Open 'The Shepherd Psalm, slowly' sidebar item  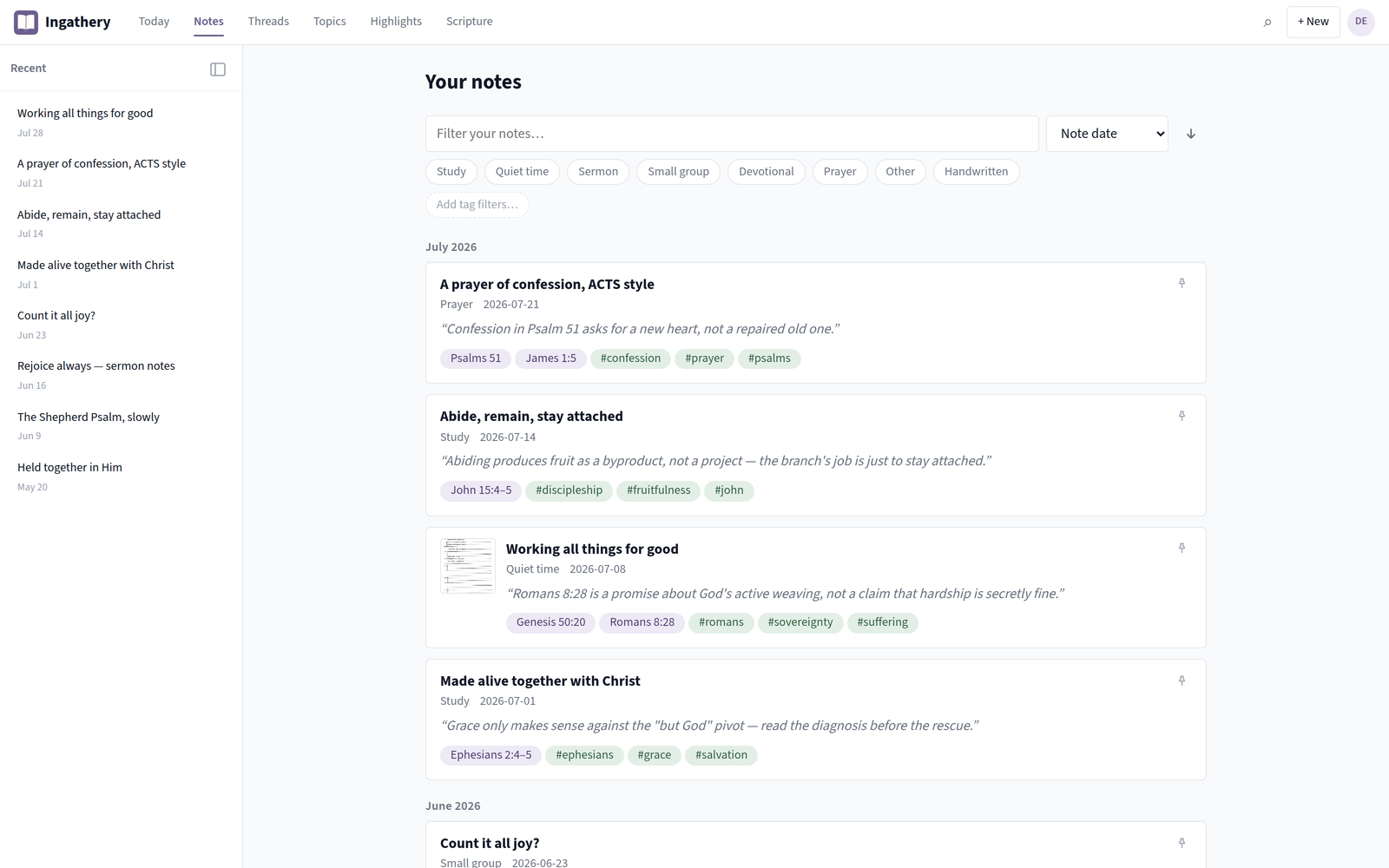[x=121, y=425]
